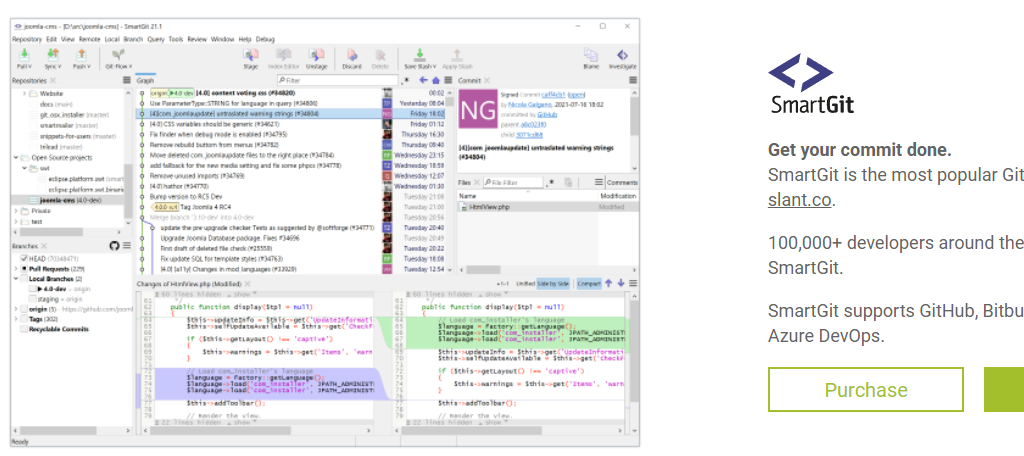Expand the Website repository folder

[x=25, y=93]
